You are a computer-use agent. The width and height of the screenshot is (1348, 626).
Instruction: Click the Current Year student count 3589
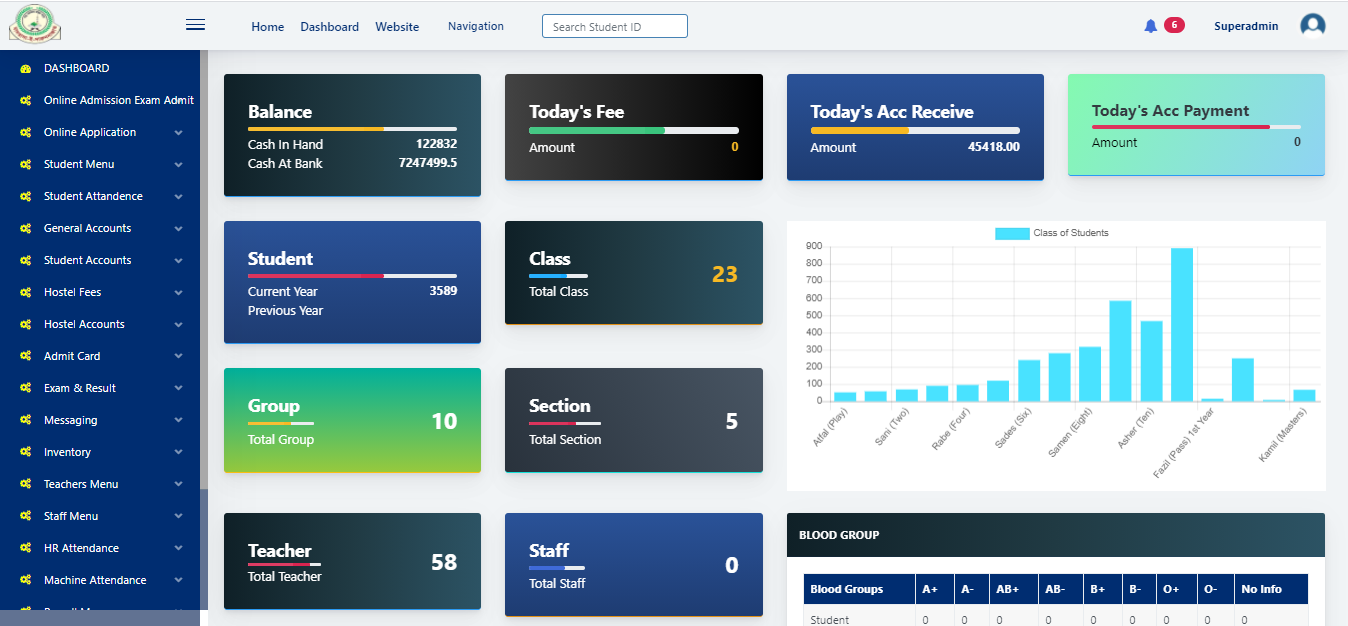(x=443, y=291)
